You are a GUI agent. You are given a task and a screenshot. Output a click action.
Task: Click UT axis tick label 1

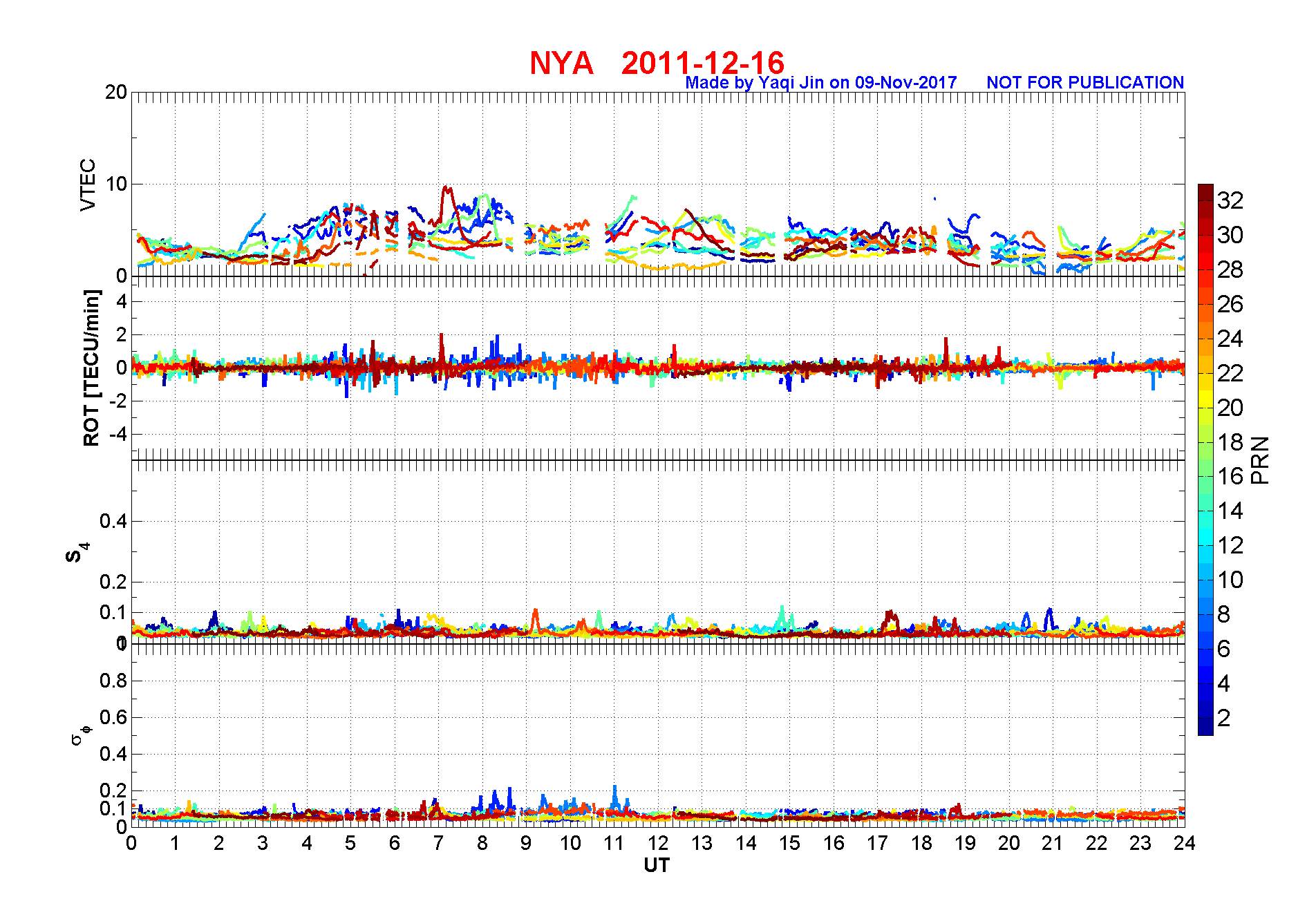(x=175, y=843)
